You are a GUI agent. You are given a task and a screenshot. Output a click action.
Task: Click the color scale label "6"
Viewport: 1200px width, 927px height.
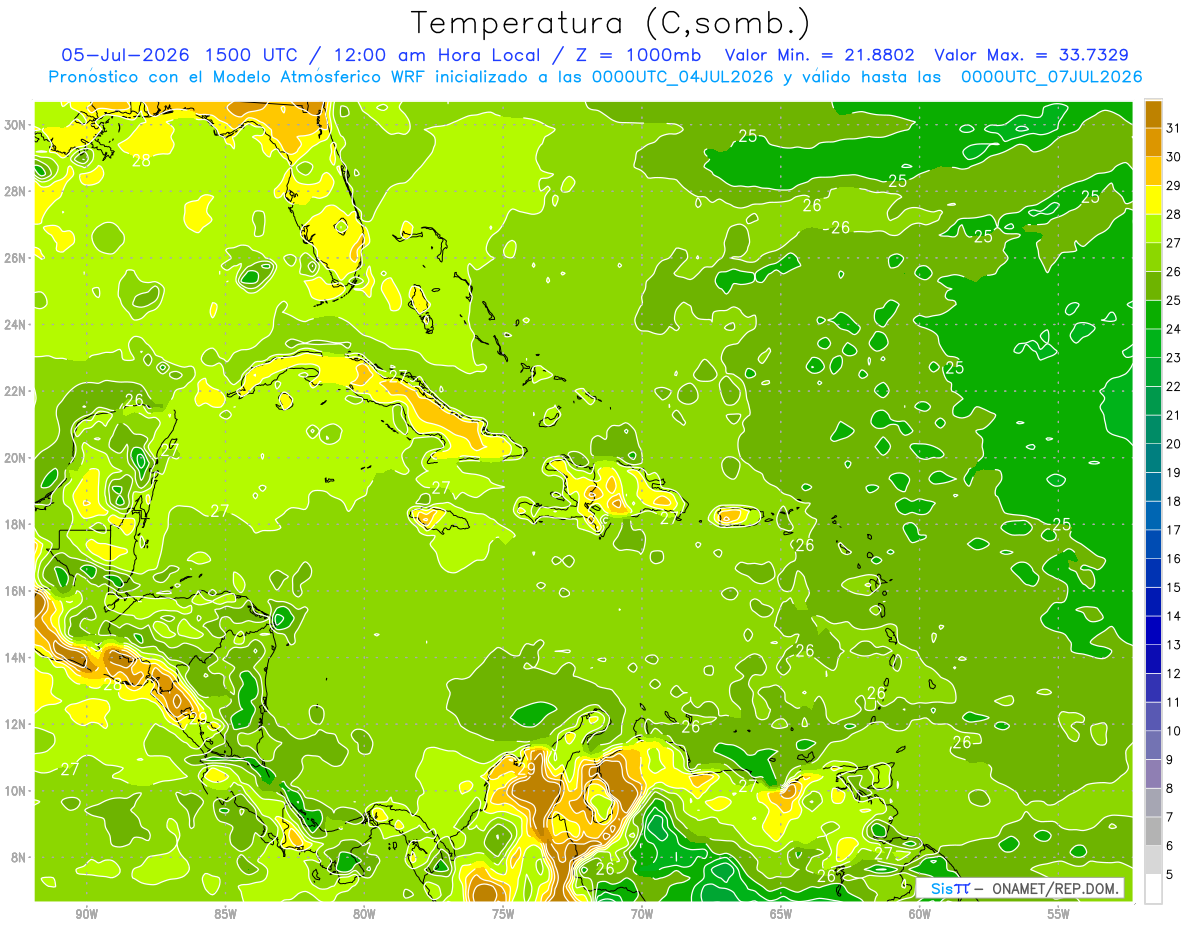tap(1170, 846)
